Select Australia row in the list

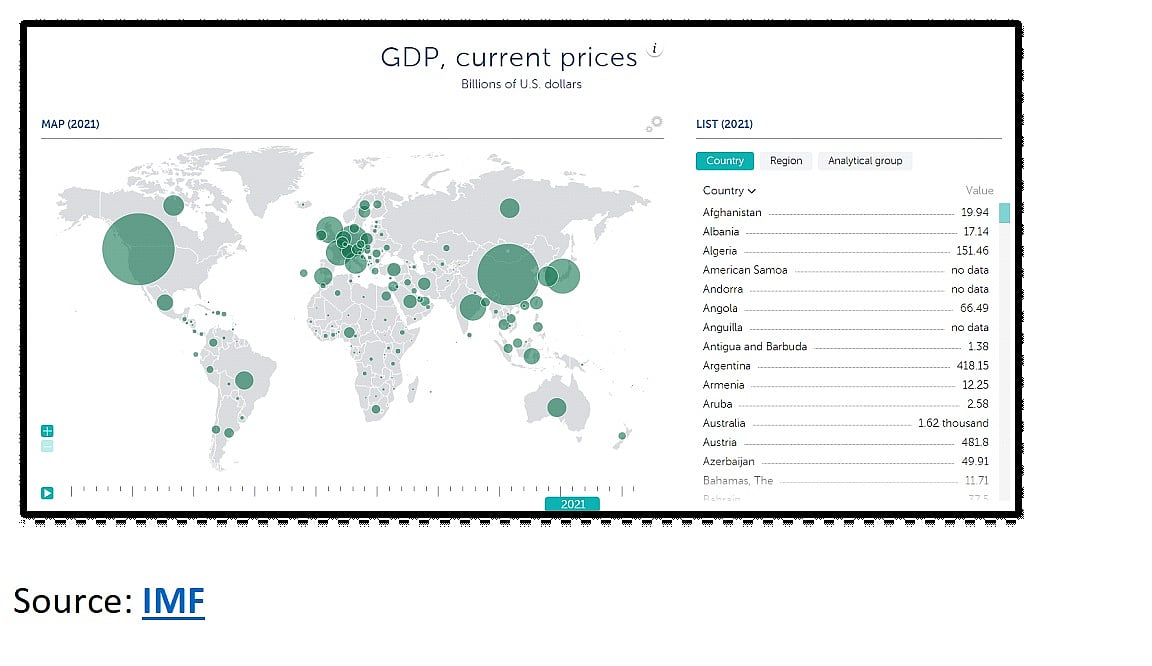click(845, 423)
